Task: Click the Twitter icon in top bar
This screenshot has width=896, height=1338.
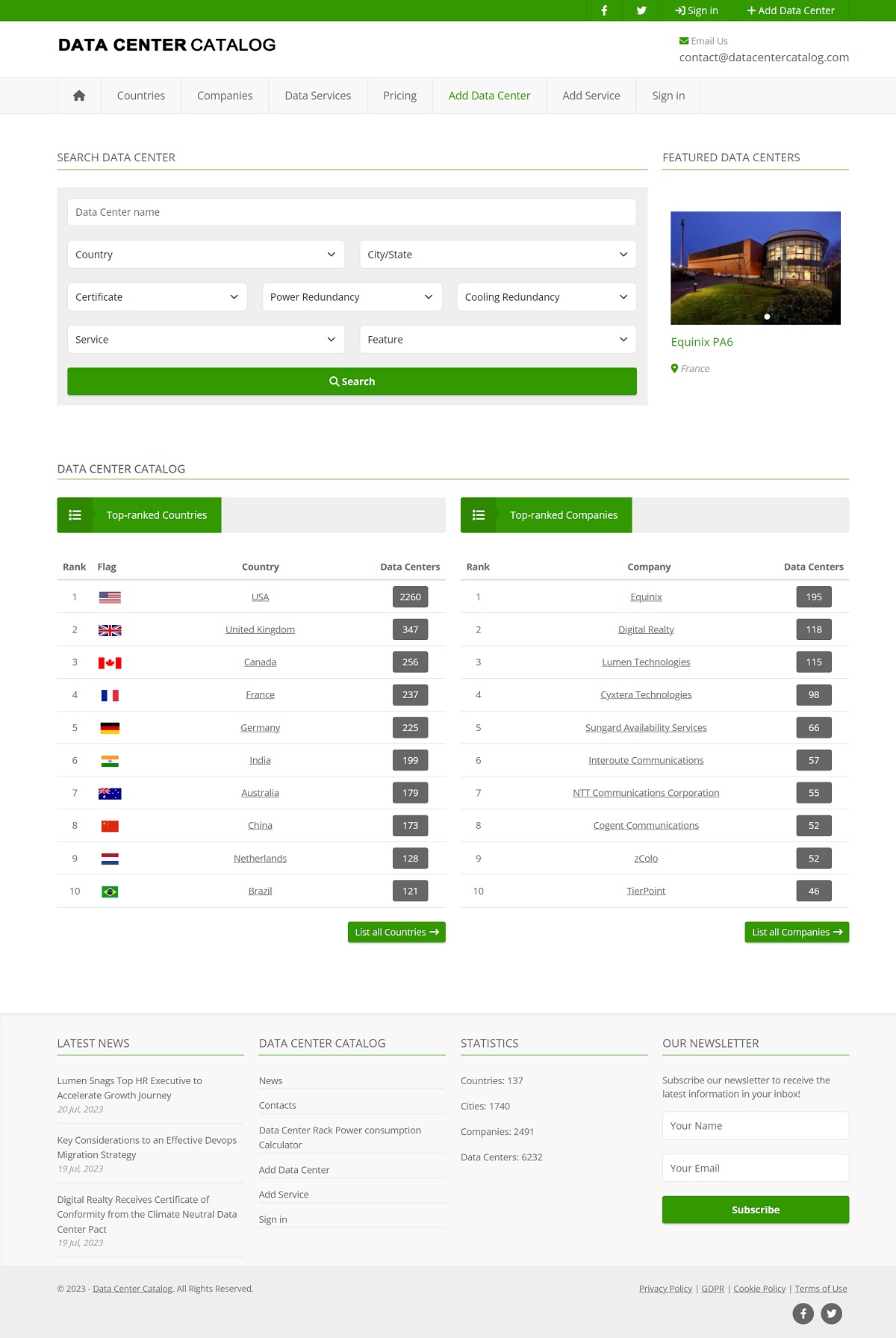Action: [641, 10]
